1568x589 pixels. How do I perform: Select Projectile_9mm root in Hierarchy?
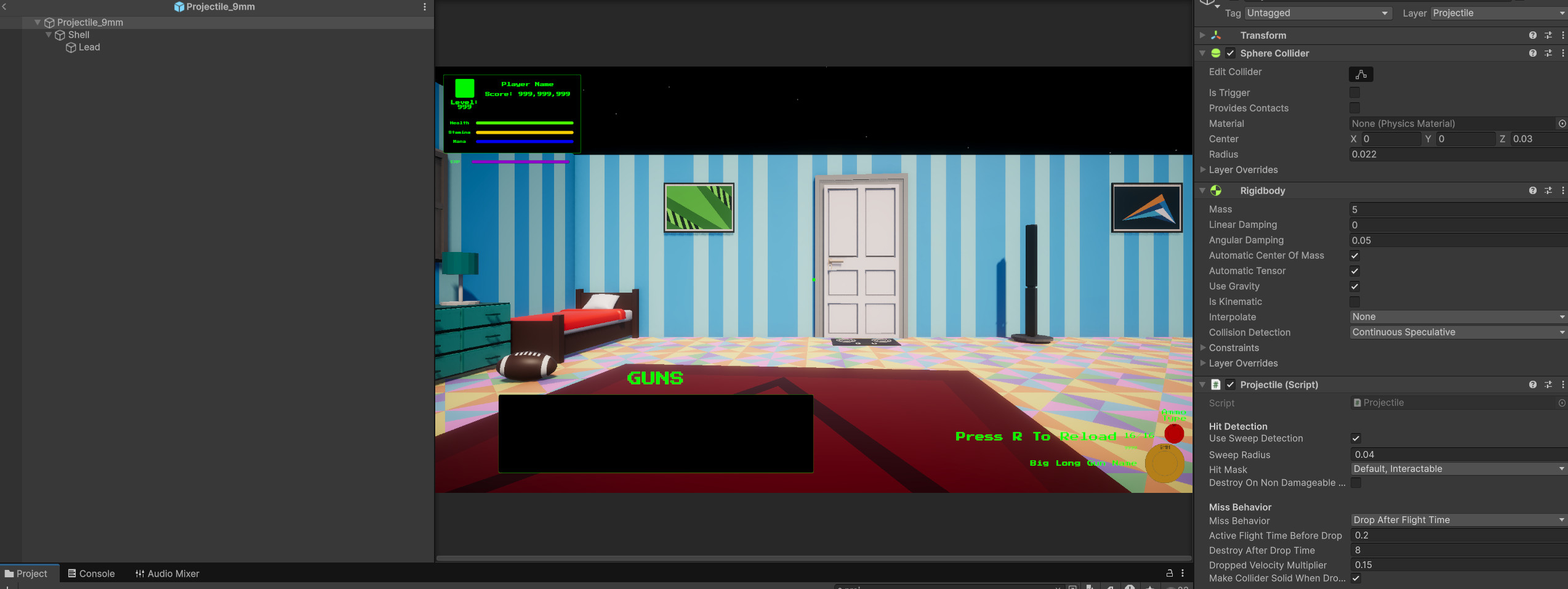pyautogui.click(x=90, y=22)
